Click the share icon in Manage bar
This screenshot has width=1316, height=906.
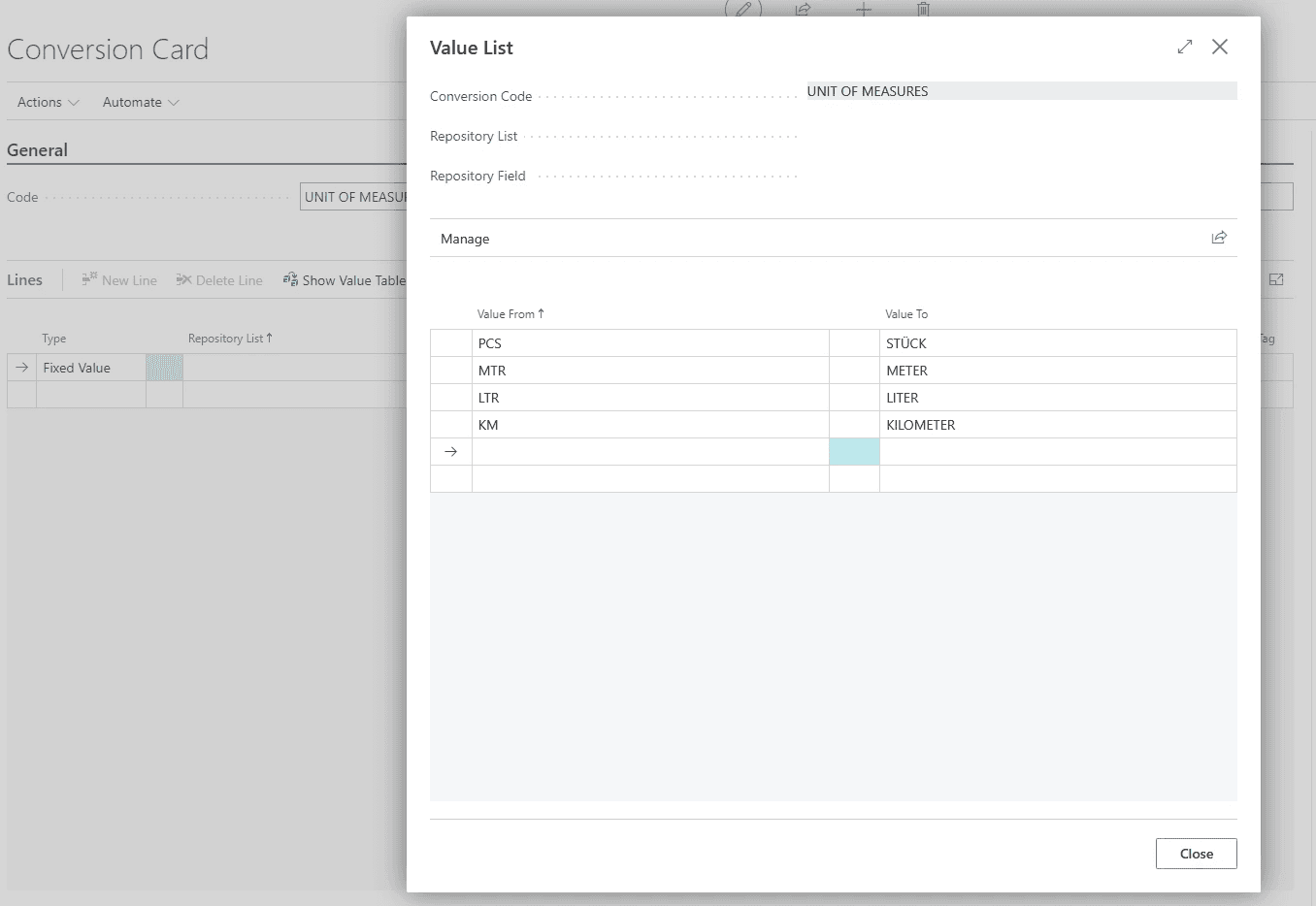[1219, 238]
